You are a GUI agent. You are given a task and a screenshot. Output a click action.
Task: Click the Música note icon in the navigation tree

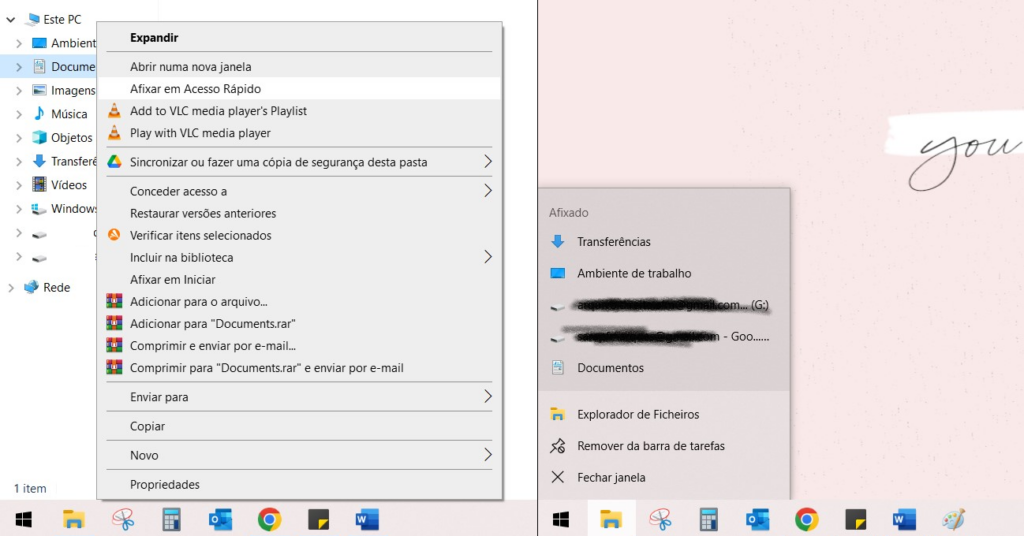(39, 114)
